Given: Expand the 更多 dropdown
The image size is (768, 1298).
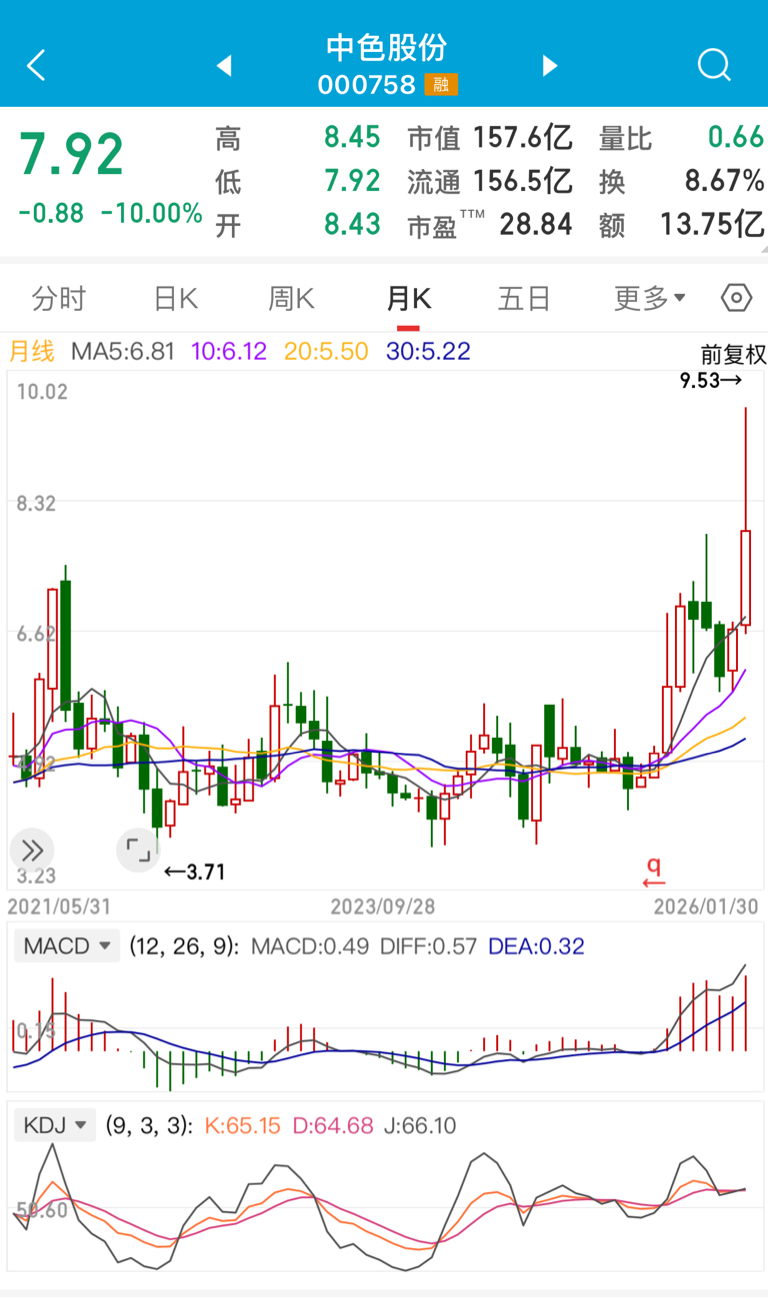Looking at the screenshot, I should 649,298.
